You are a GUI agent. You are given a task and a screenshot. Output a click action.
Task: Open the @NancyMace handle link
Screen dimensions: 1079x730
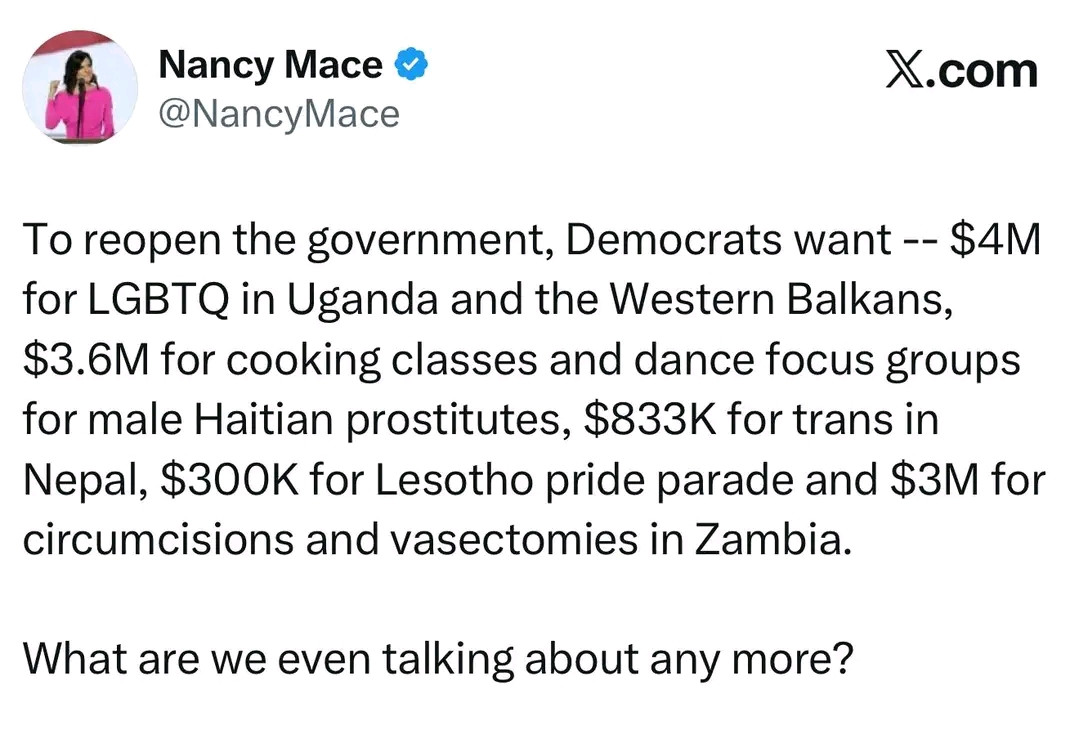(x=279, y=114)
